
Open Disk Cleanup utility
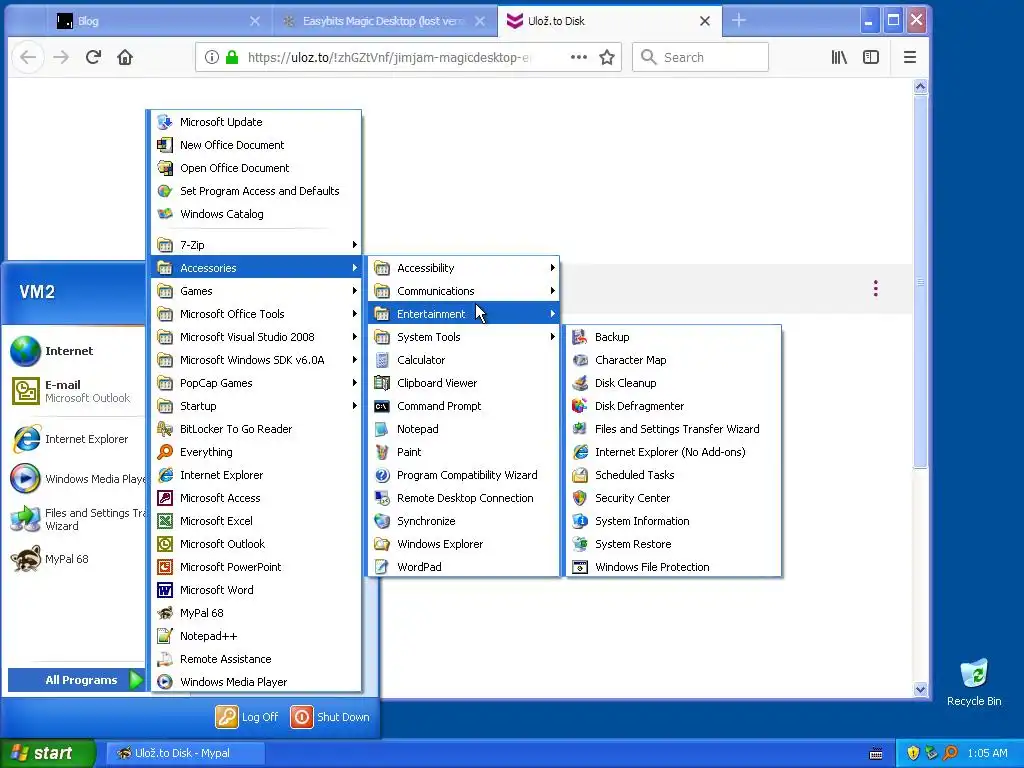[673, 383]
